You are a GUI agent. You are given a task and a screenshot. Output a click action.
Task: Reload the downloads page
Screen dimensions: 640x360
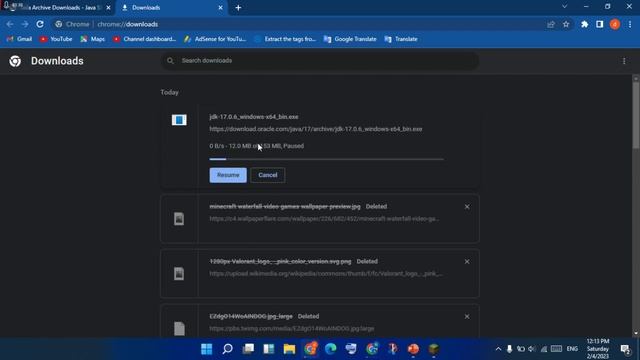coord(40,24)
